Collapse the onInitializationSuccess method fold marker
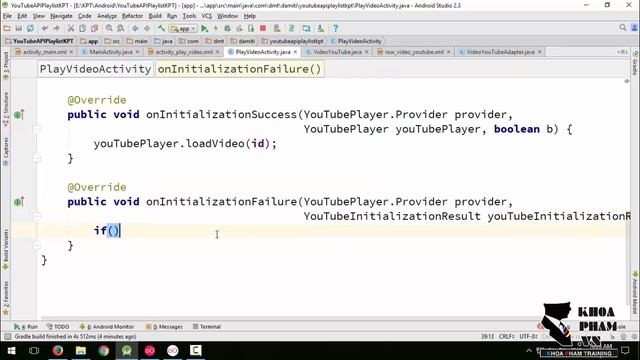 pos(37,129)
